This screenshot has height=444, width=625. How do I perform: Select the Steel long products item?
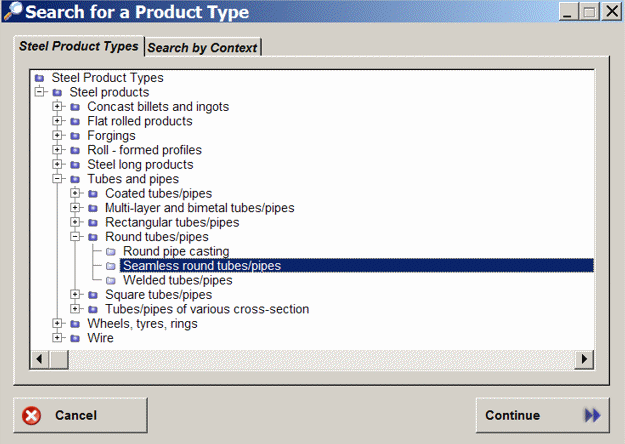[x=140, y=165]
